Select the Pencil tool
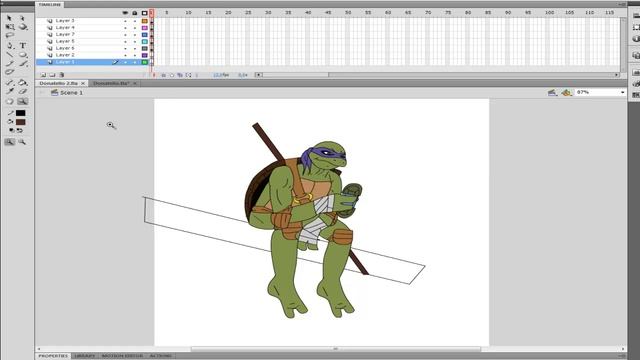640x360 pixels. click(9, 63)
